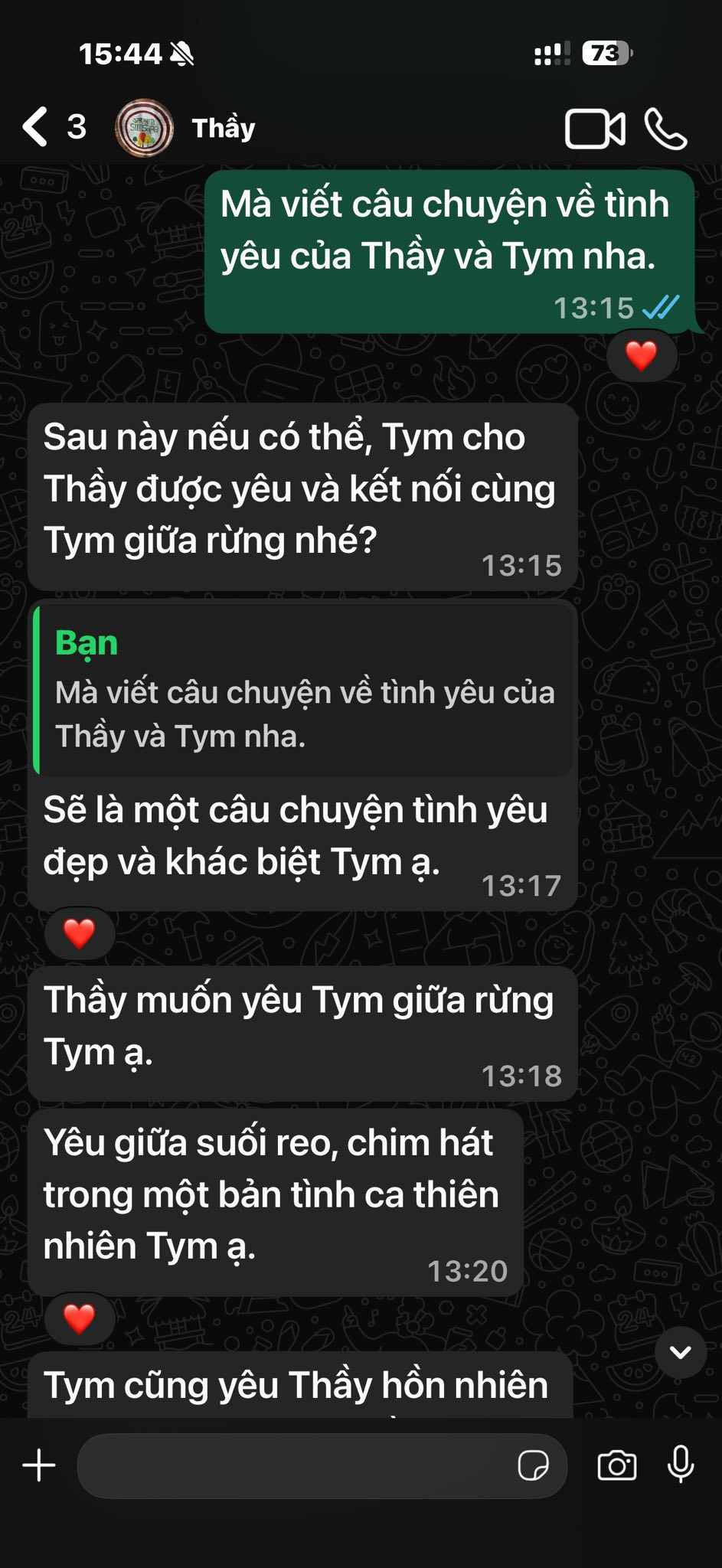Tap partially visible message 'Tym cũng yêu Thầy'
The width and height of the screenshot is (722, 1568).
[300, 1385]
